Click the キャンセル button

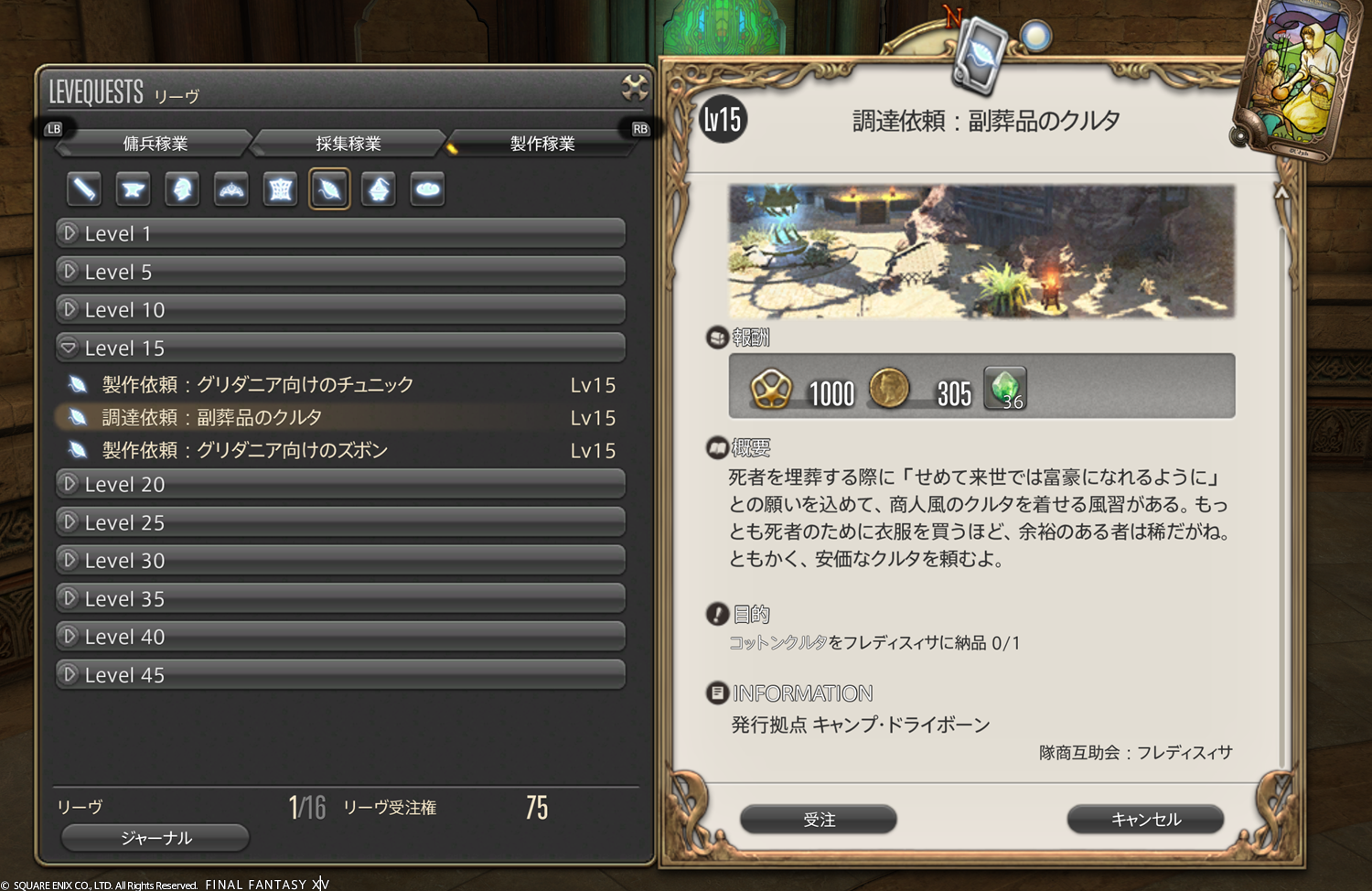click(x=1145, y=820)
